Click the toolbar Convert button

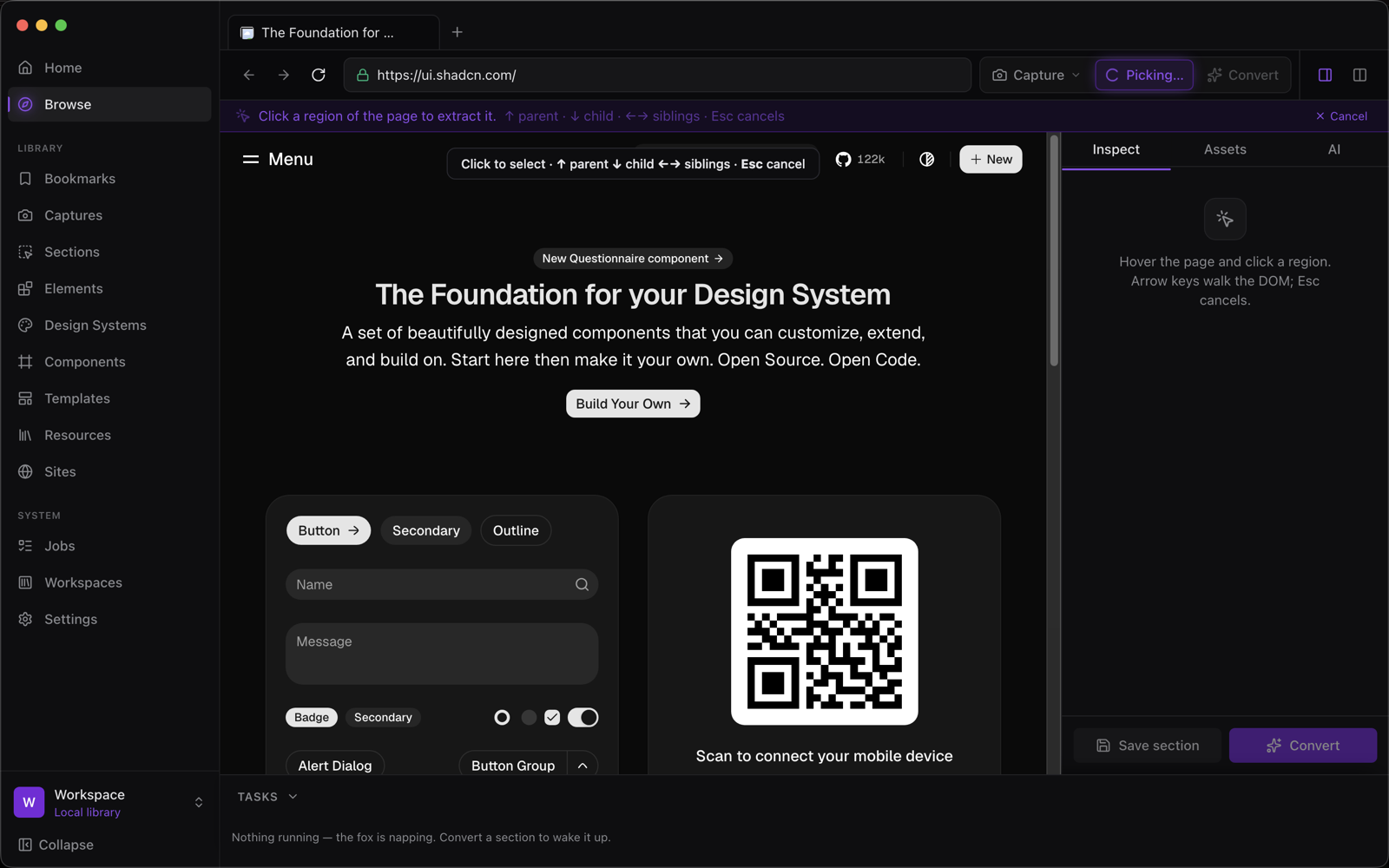tap(1242, 76)
